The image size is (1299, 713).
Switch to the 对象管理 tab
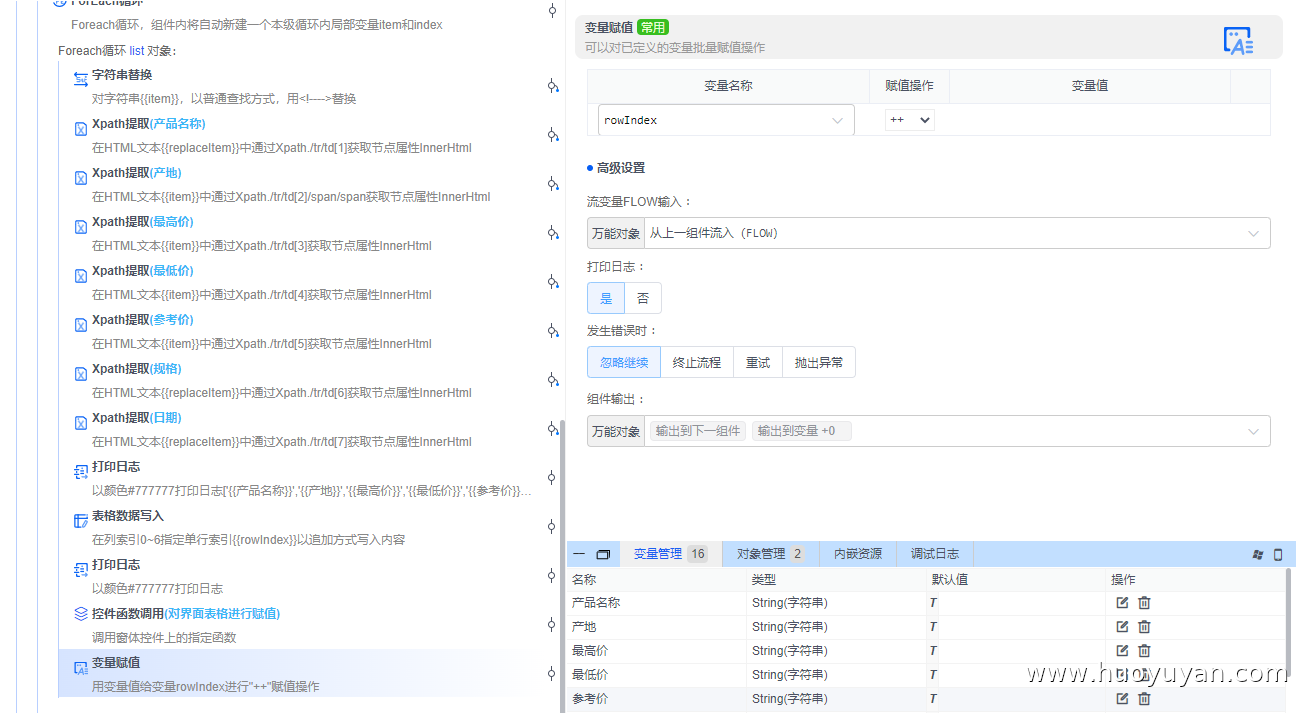[x=770, y=554]
